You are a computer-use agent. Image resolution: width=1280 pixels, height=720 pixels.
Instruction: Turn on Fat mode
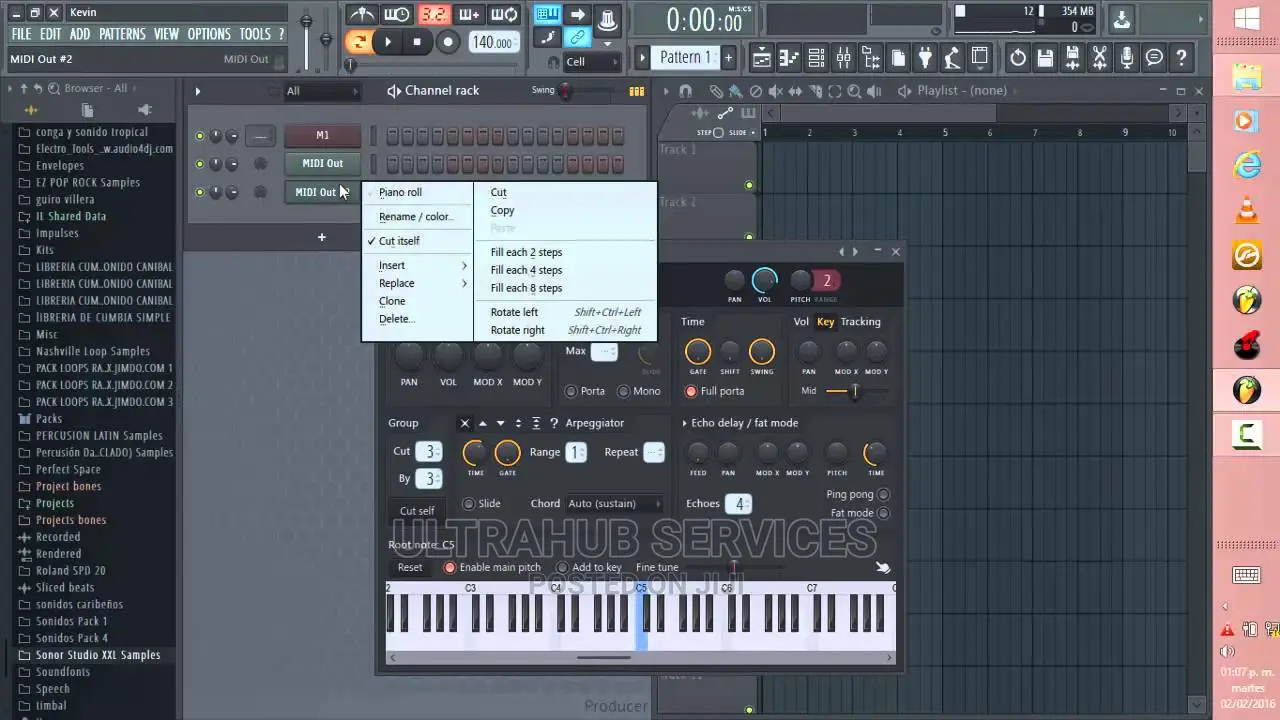(883, 514)
